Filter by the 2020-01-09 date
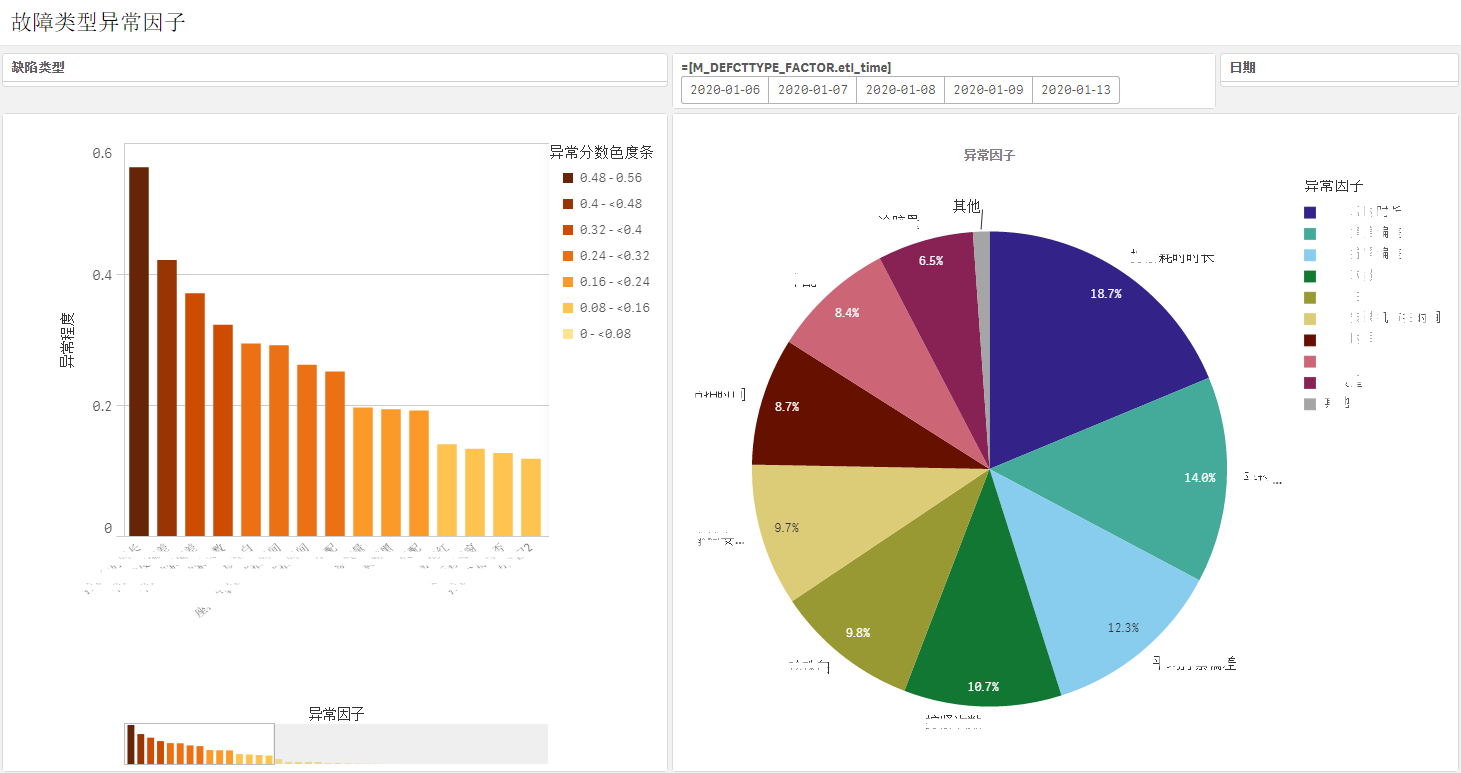 pos(988,90)
